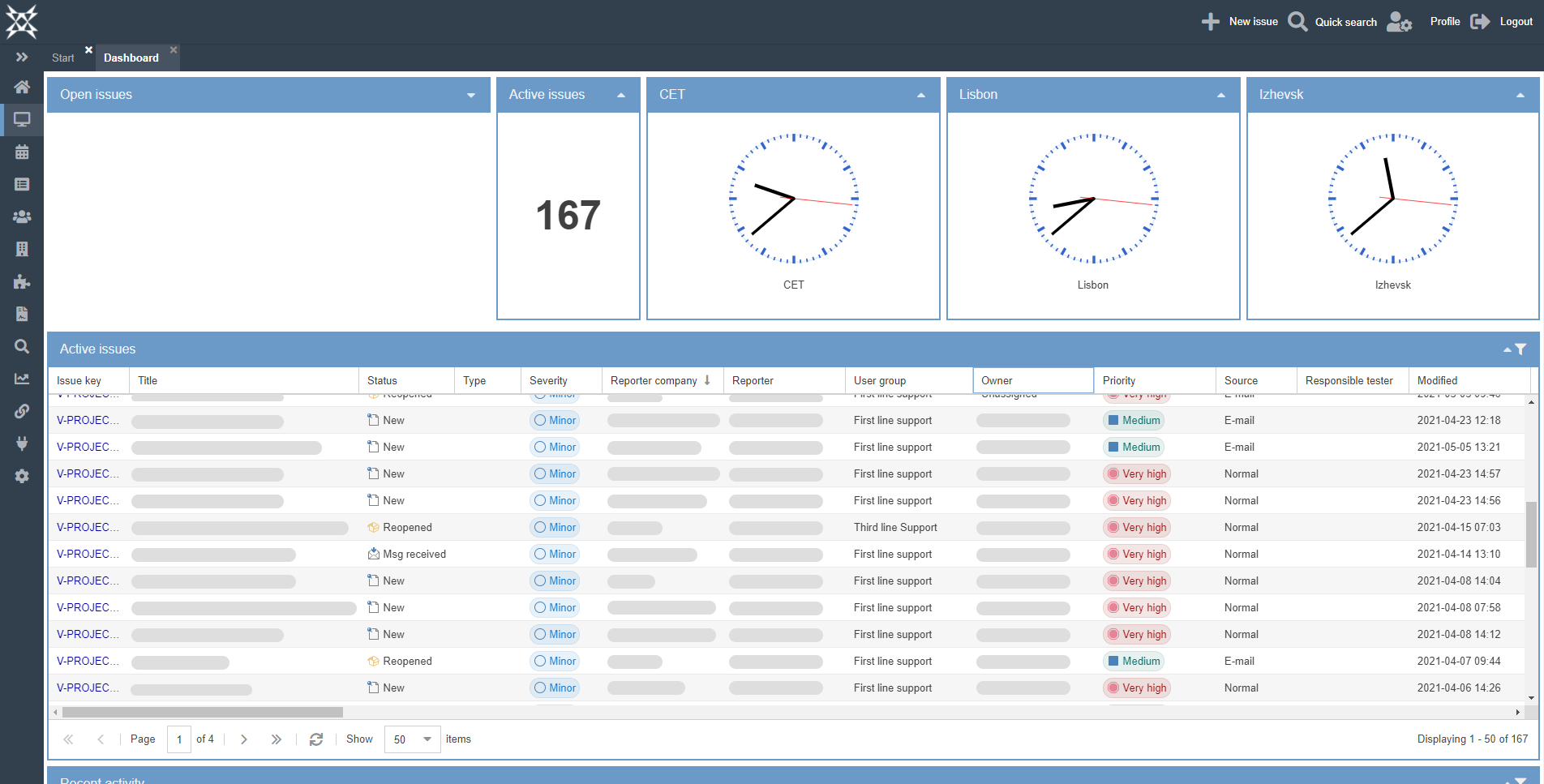Open settings via the gear icon
This screenshot has height=784, width=1544.
point(22,476)
